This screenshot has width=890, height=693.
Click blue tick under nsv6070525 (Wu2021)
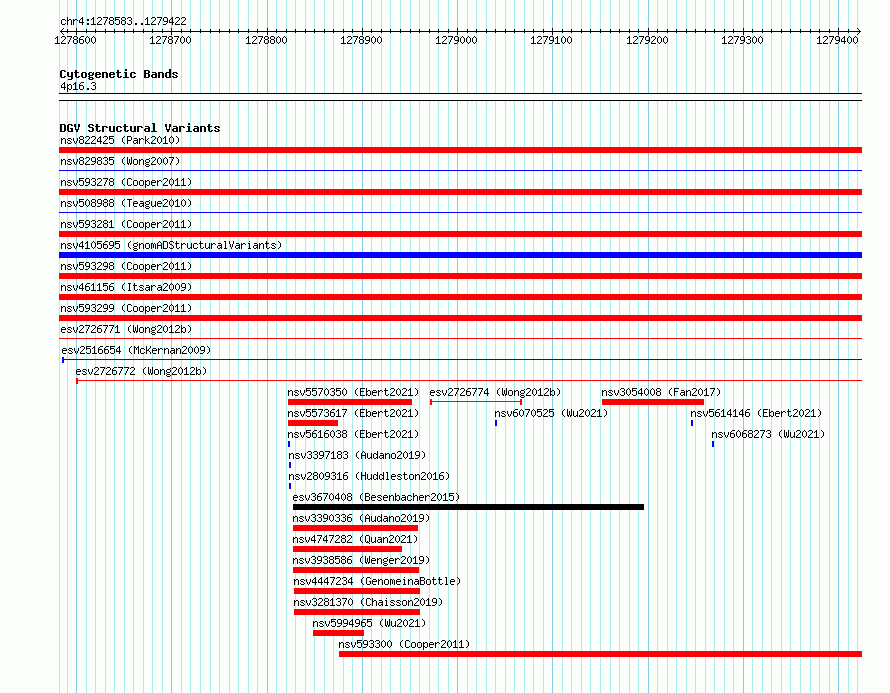pyautogui.click(x=496, y=423)
